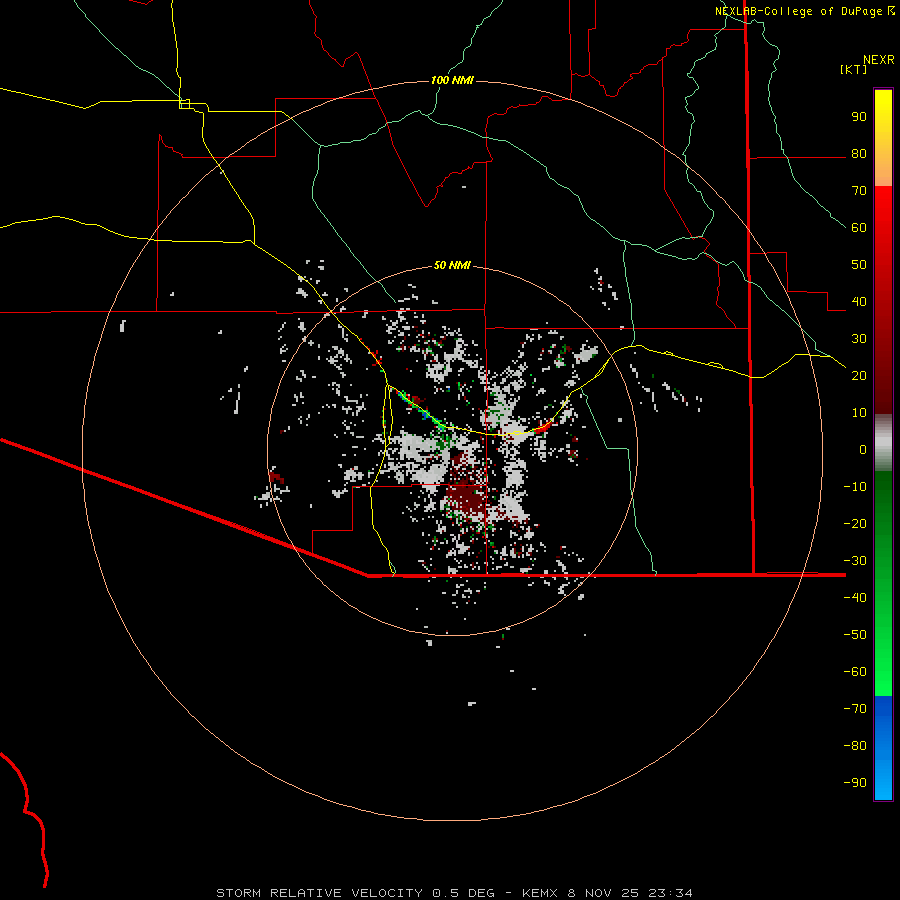
Task: Click the -40 value on the velocity scale
Action: 855,598
